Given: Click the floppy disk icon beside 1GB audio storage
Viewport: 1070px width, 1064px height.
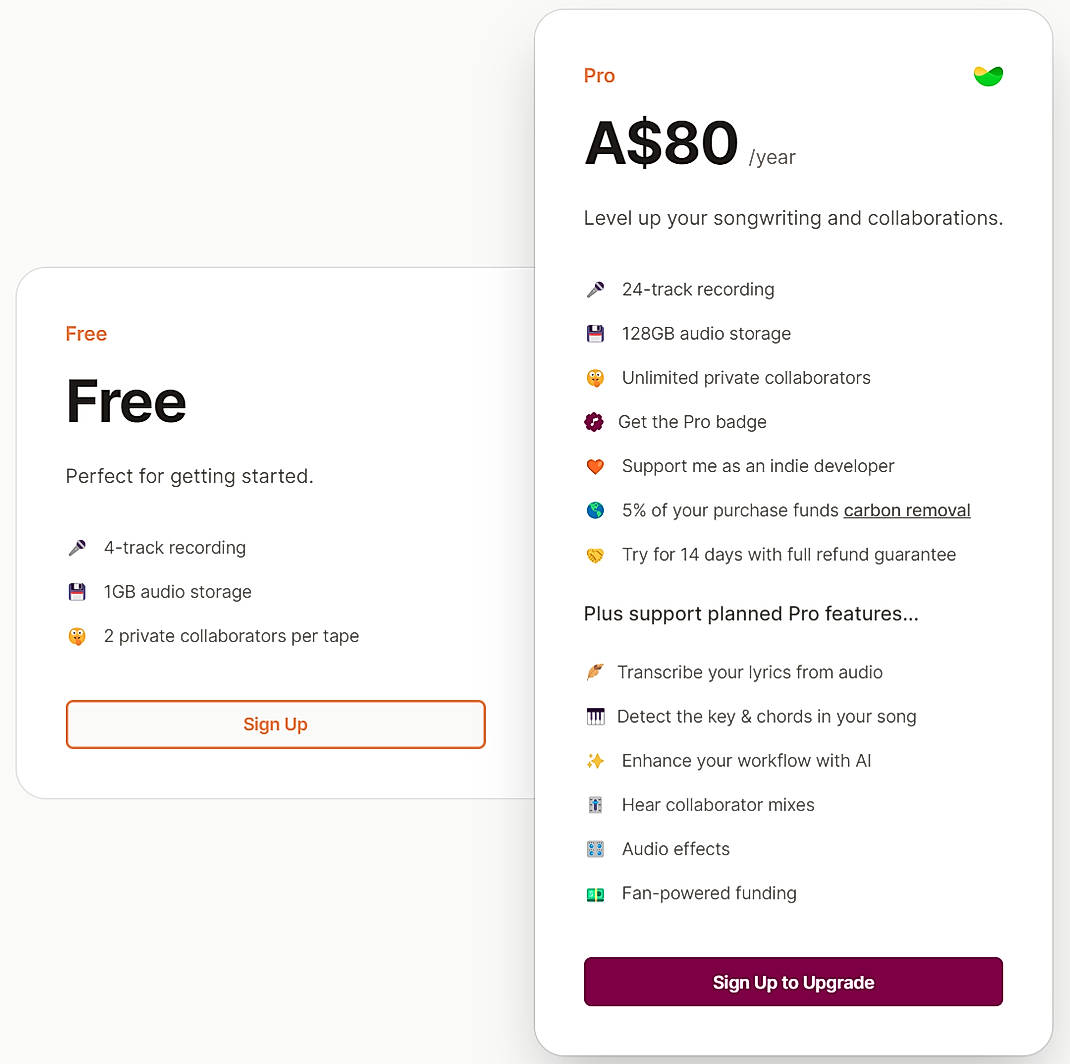Looking at the screenshot, I should click(76, 591).
